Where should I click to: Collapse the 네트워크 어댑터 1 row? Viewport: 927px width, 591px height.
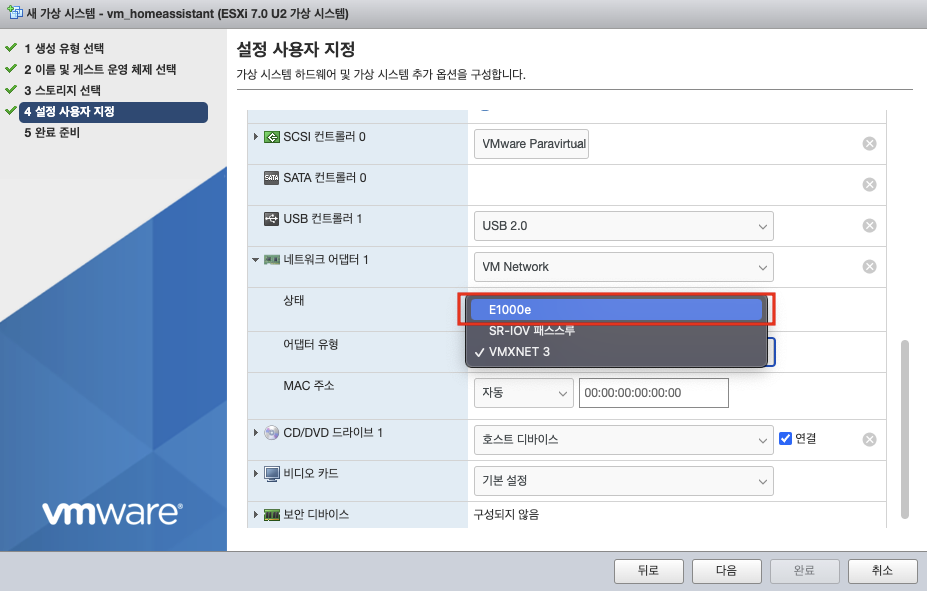coord(255,259)
